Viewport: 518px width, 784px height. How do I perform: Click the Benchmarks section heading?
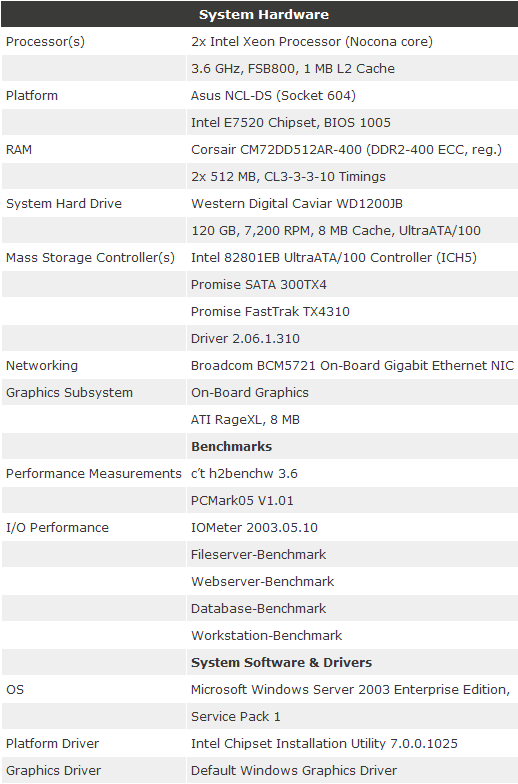(232, 446)
